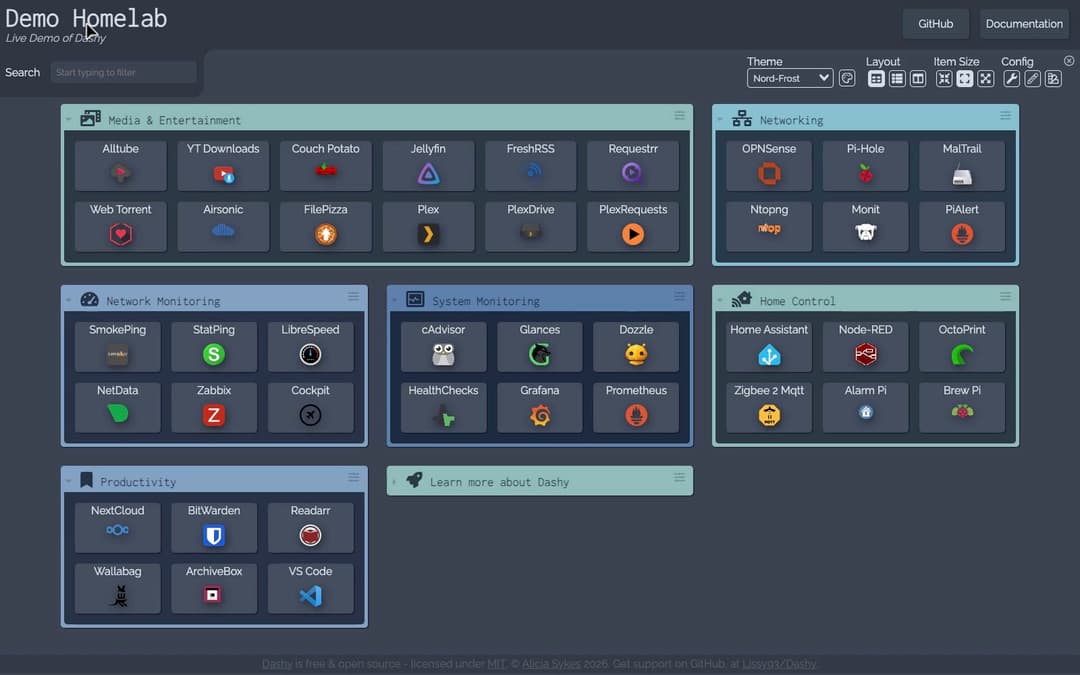Open the Alicia Sykes footer link
Viewport: 1080px width, 675px height.
pyautogui.click(x=551, y=664)
